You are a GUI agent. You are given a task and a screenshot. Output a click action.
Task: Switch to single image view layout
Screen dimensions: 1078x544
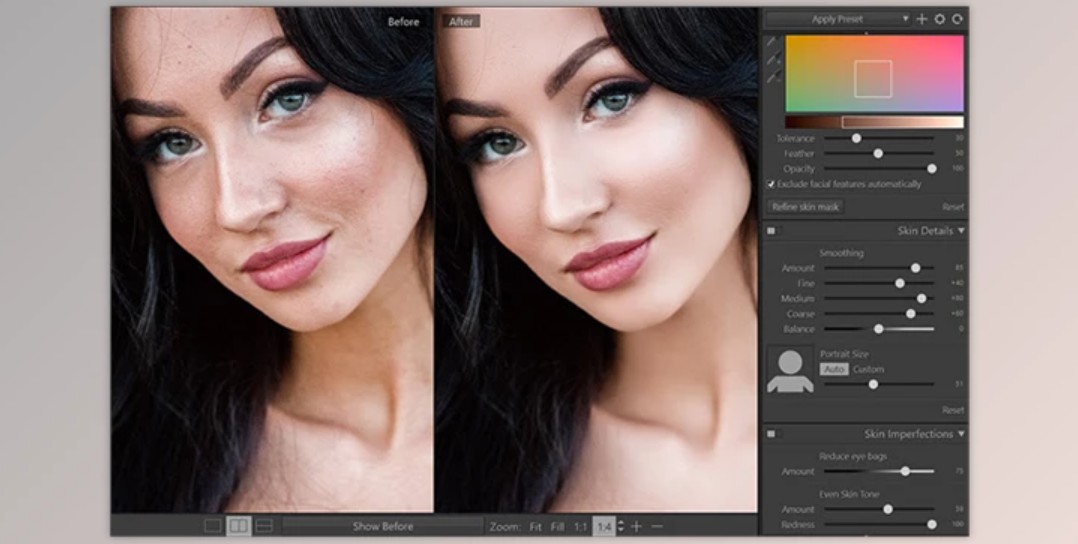click(x=212, y=526)
